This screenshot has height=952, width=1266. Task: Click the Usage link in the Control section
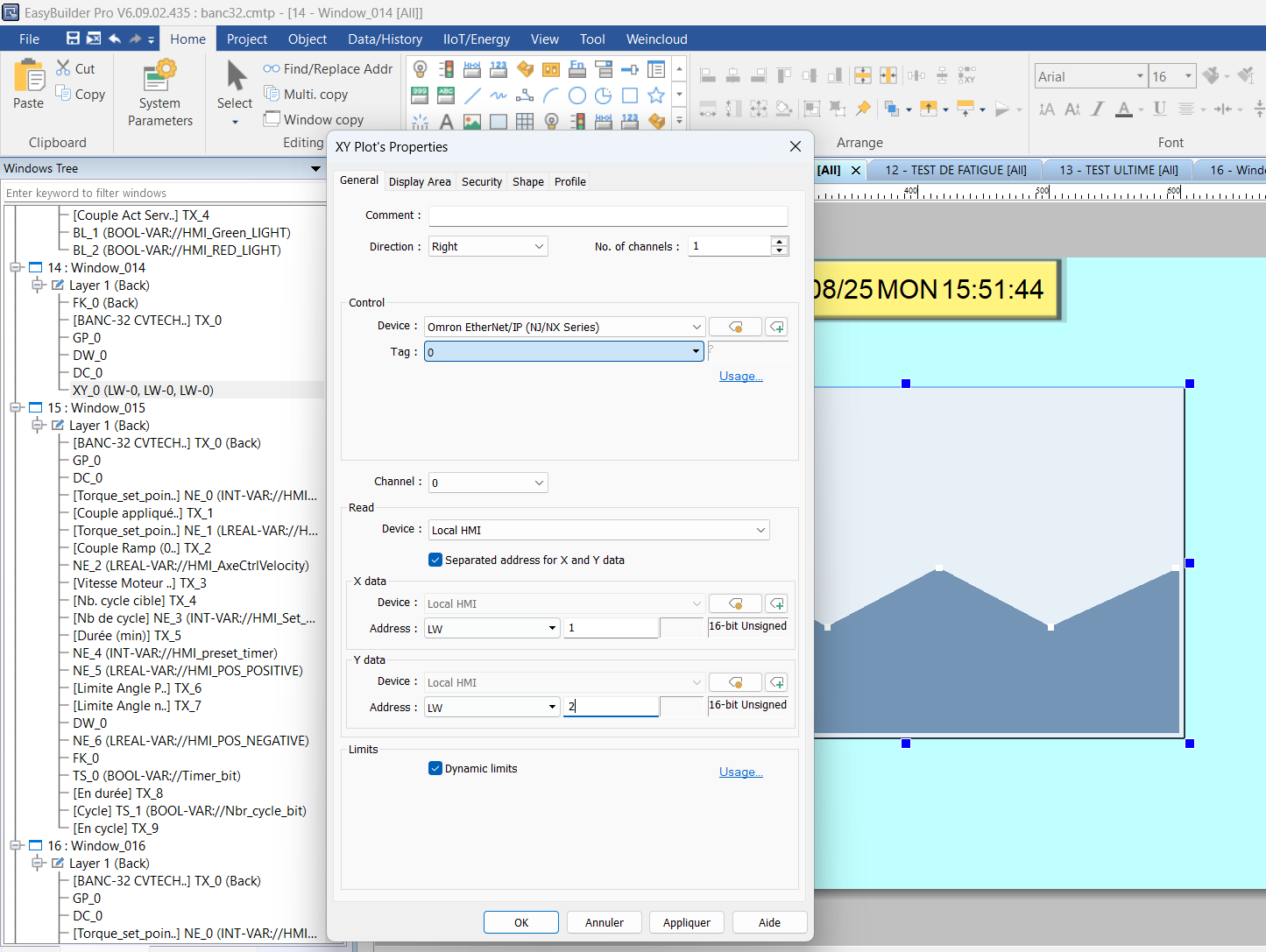[x=740, y=376]
